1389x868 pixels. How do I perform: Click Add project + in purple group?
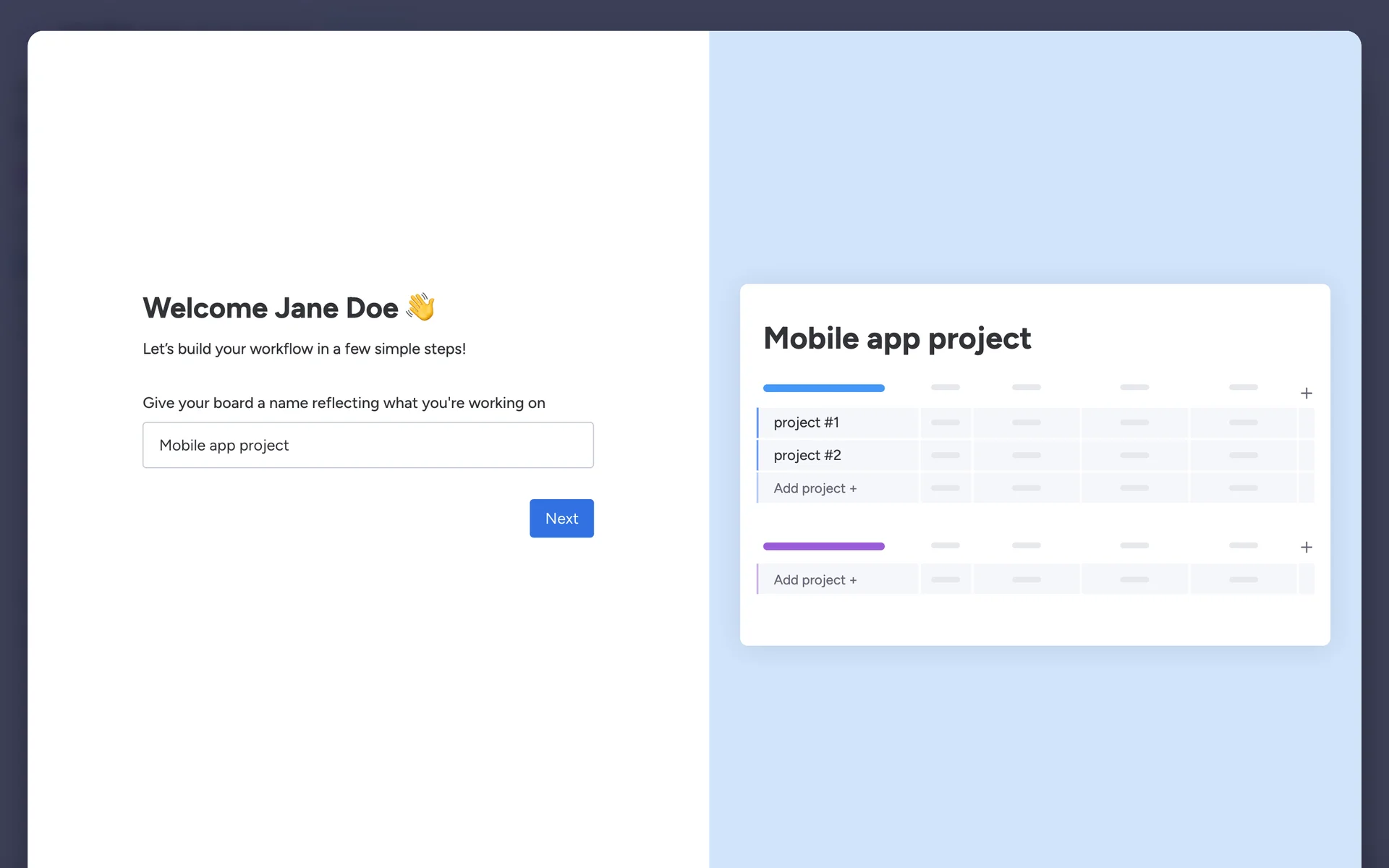(x=815, y=580)
